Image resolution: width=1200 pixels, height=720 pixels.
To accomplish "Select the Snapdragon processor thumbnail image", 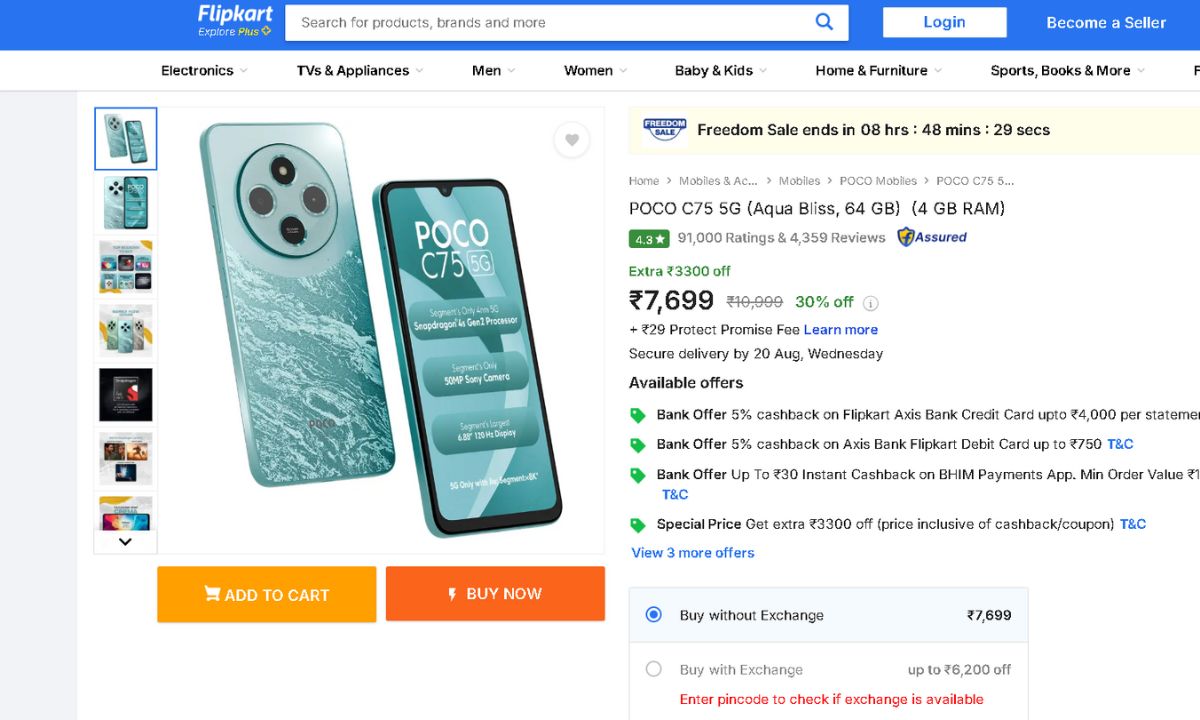I will click(x=126, y=394).
